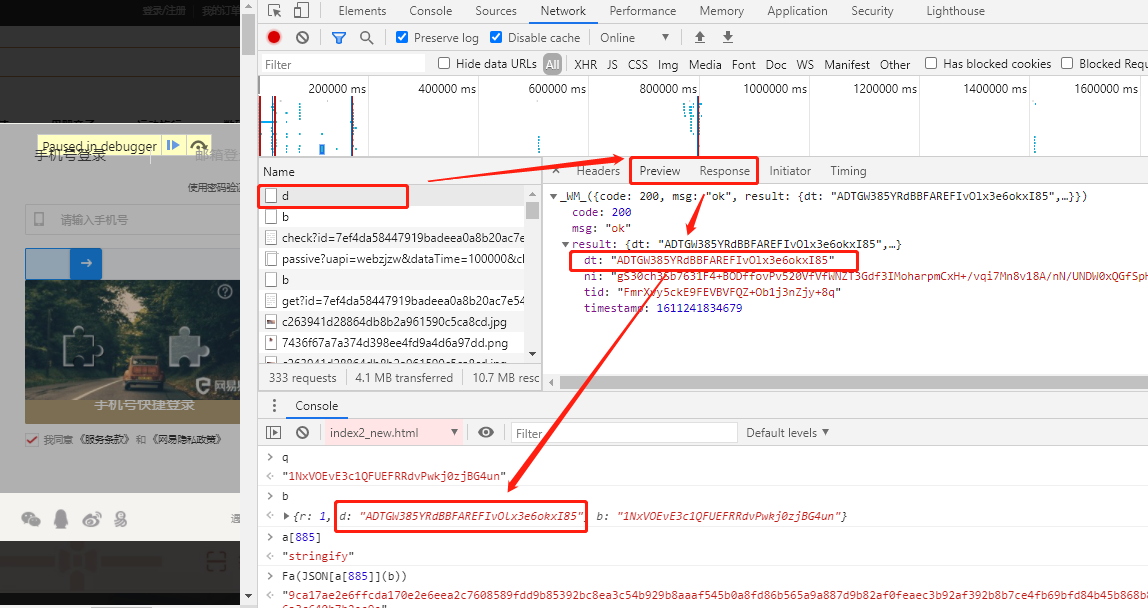Collapse the _WM_ root object in preview
Screen dimensions: 1148x608
(x=554, y=196)
